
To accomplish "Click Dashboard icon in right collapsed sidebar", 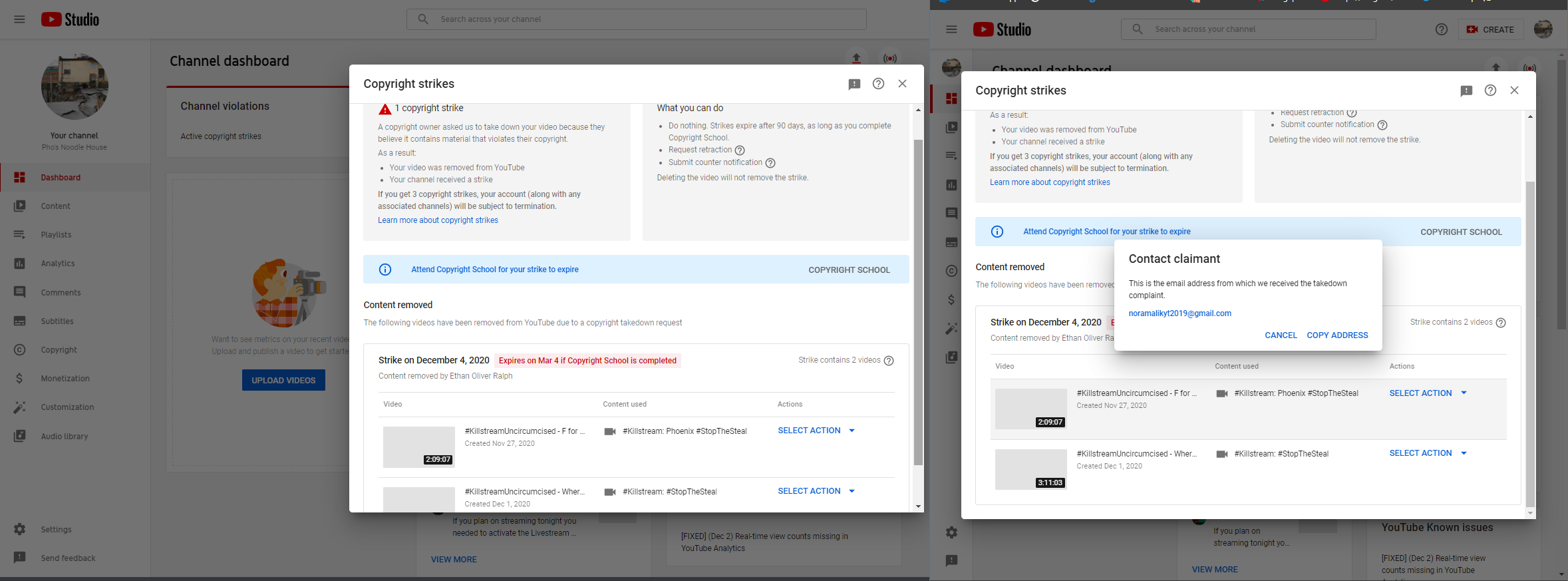I will tap(951, 98).
